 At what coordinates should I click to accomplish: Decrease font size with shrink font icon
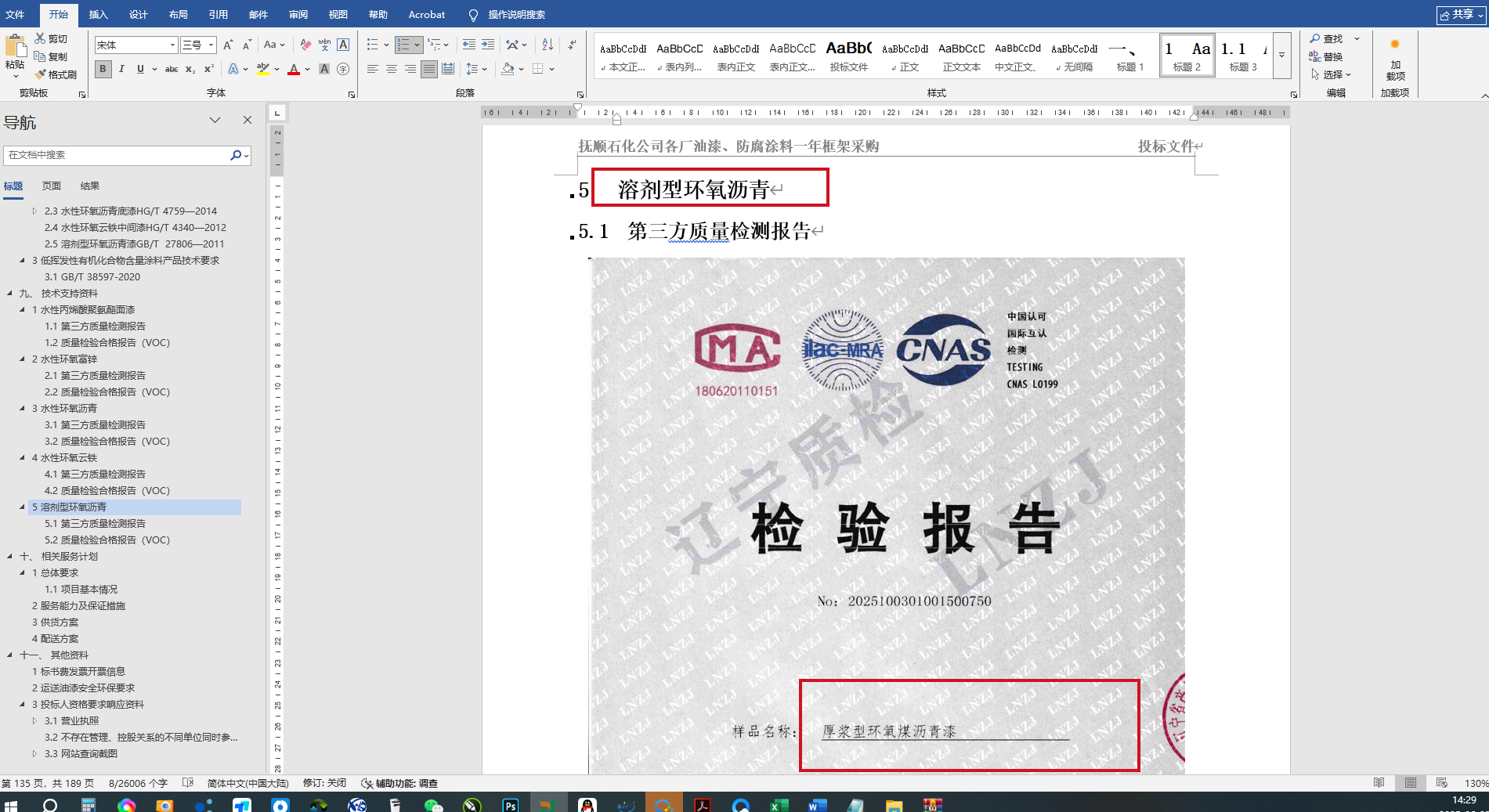pyautogui.click(x=247, y=45)
